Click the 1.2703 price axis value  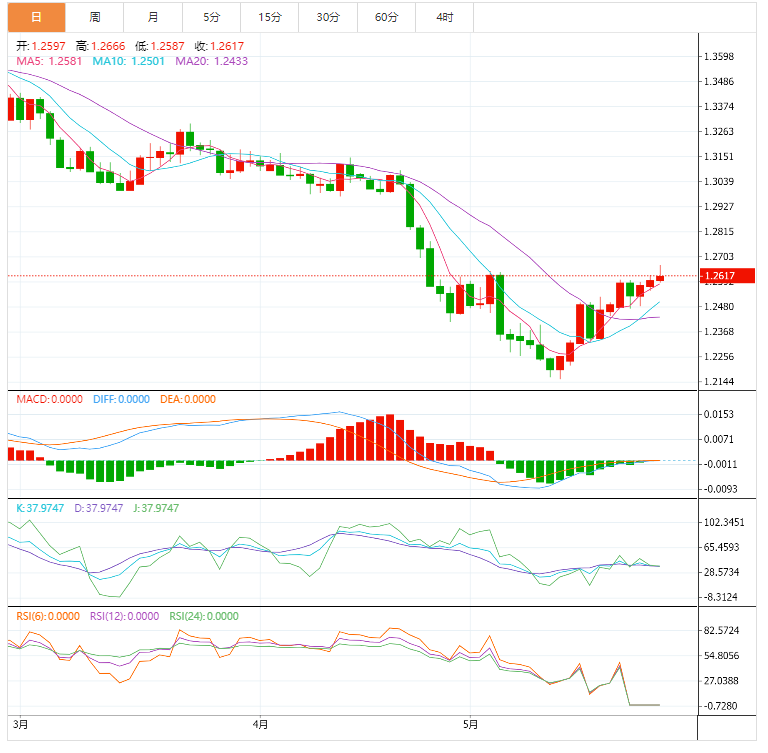pyautogui.click(x=719, y=257)
